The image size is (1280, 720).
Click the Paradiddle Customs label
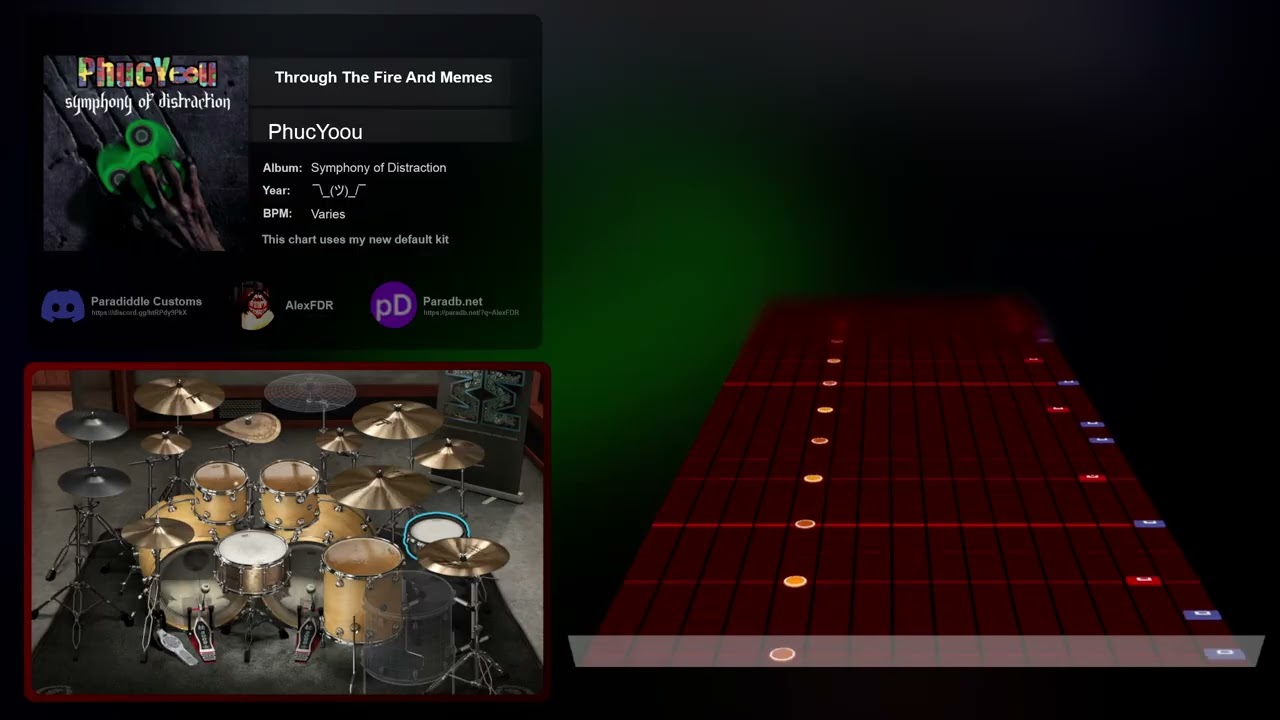[x=146, y=301]
